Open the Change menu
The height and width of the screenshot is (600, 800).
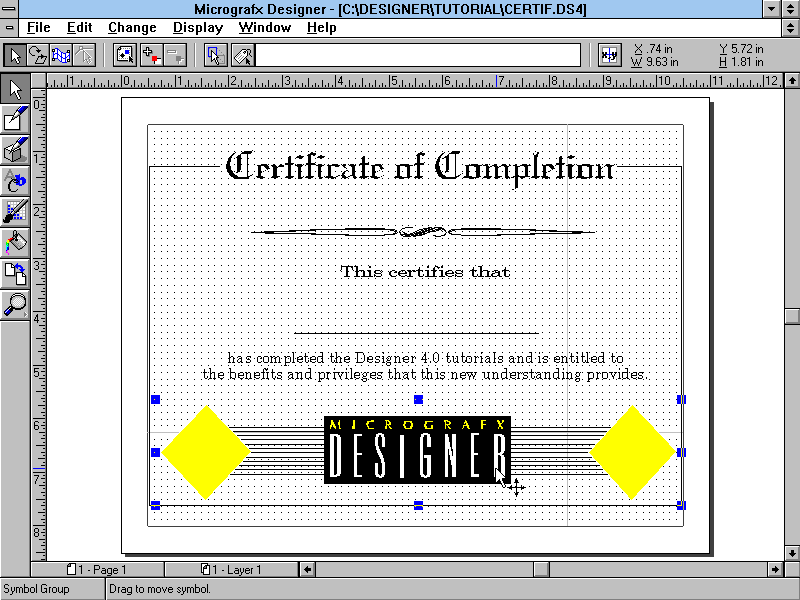tap(132, 28)
